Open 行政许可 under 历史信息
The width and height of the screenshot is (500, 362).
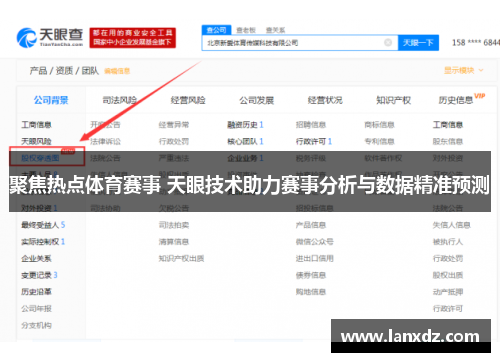[448, 308]
